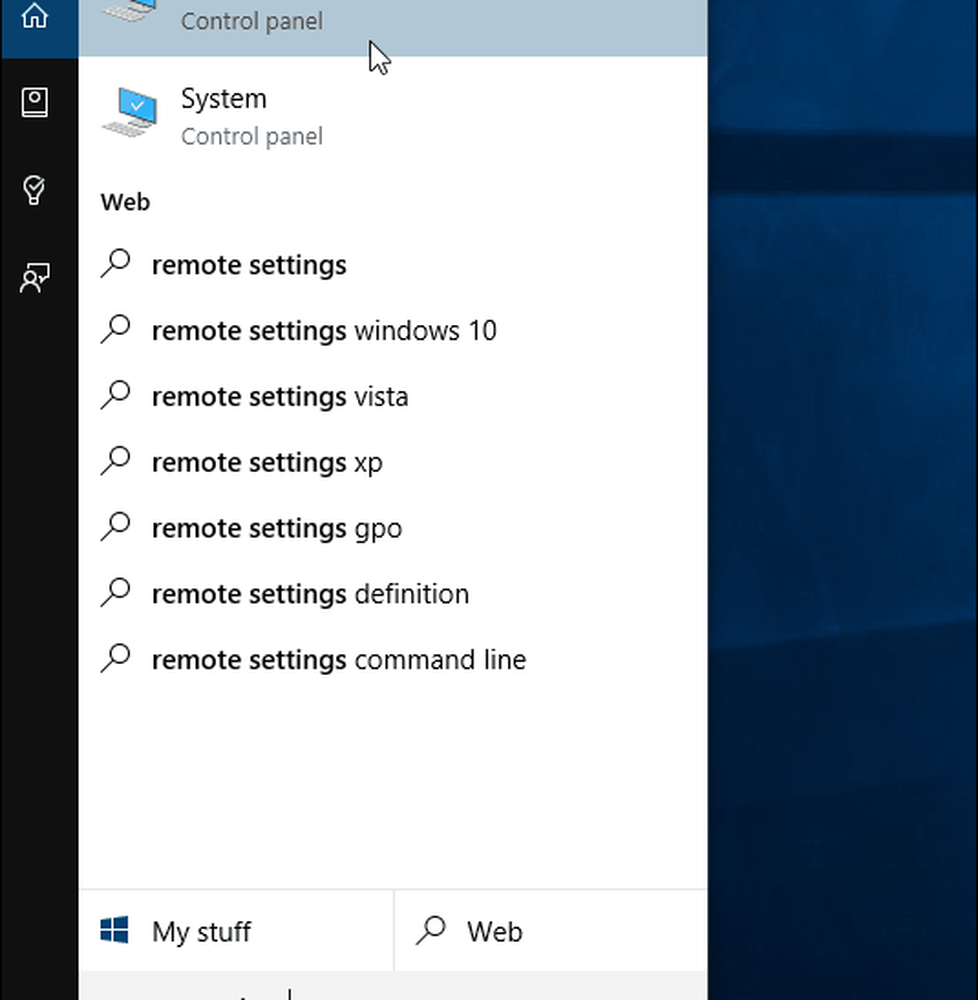Open the Cortana Notebook icon
Screen dimensions: 978x1000
[x=35, y=102]
